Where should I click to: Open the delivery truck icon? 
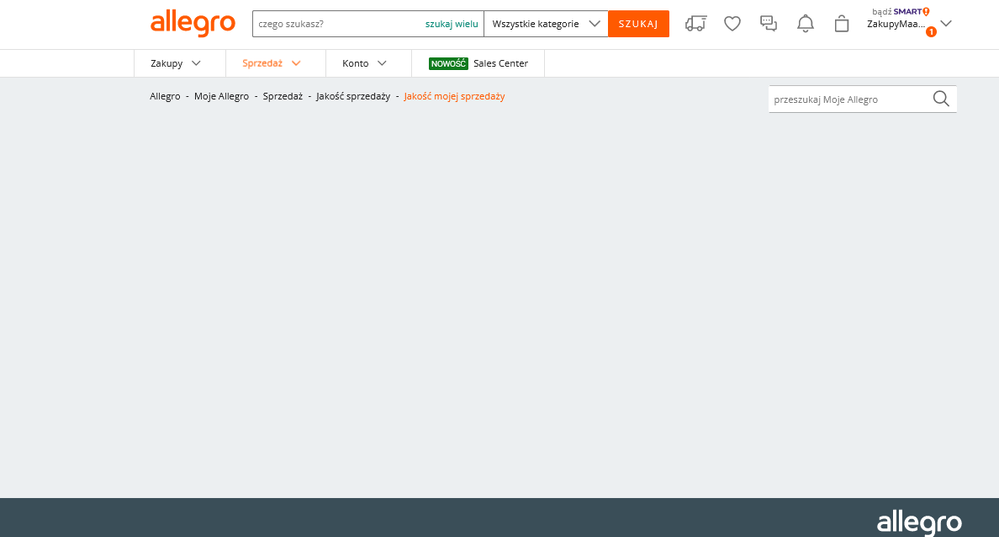tap(696, 24)
